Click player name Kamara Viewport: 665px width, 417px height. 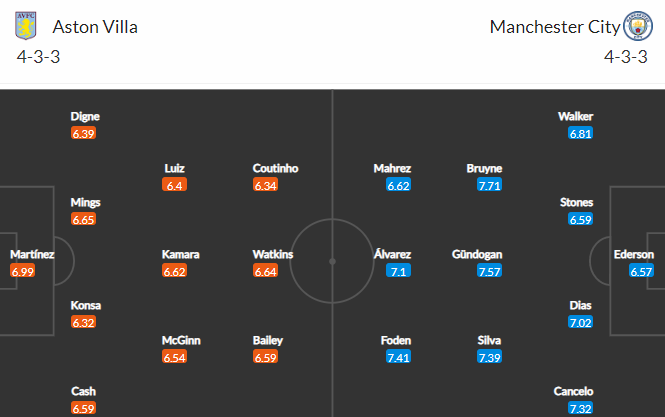(x=181, y=255)
